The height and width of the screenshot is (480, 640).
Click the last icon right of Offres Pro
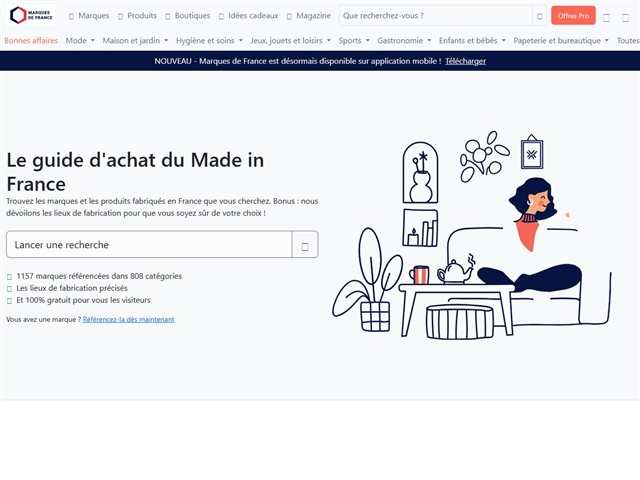pos(625,18)
